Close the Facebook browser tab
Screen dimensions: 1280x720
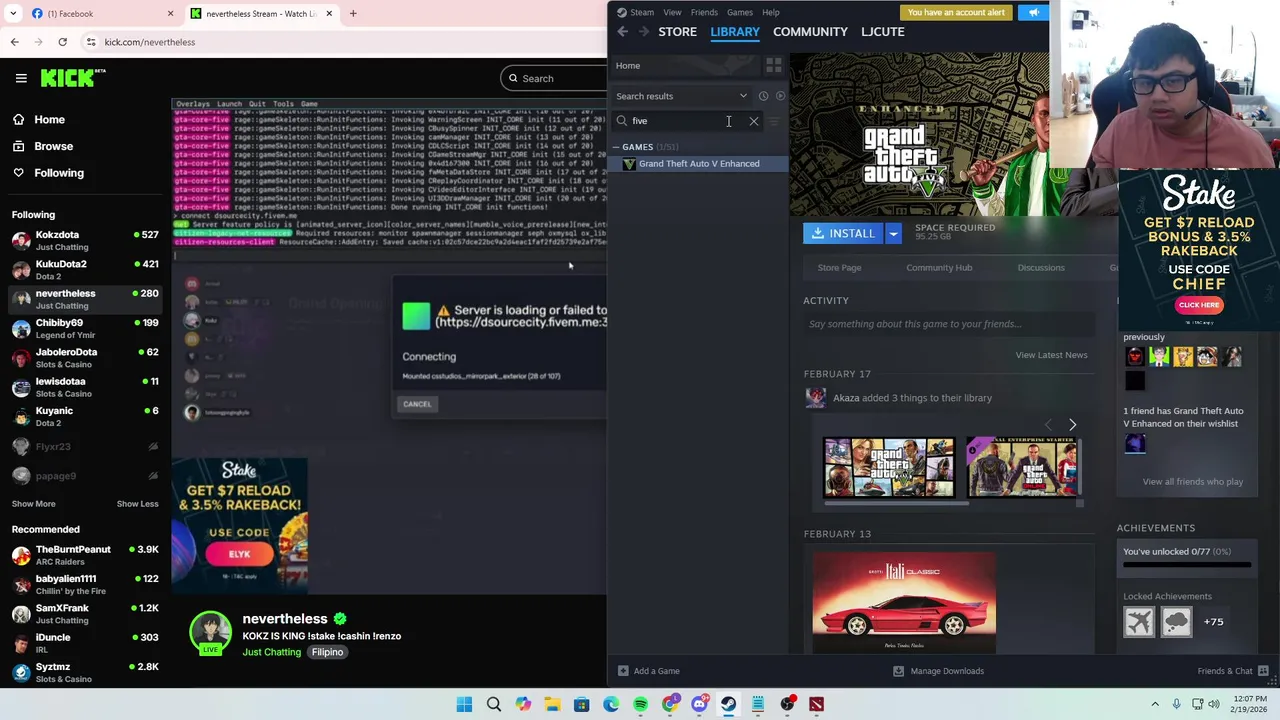coord(170,13)
